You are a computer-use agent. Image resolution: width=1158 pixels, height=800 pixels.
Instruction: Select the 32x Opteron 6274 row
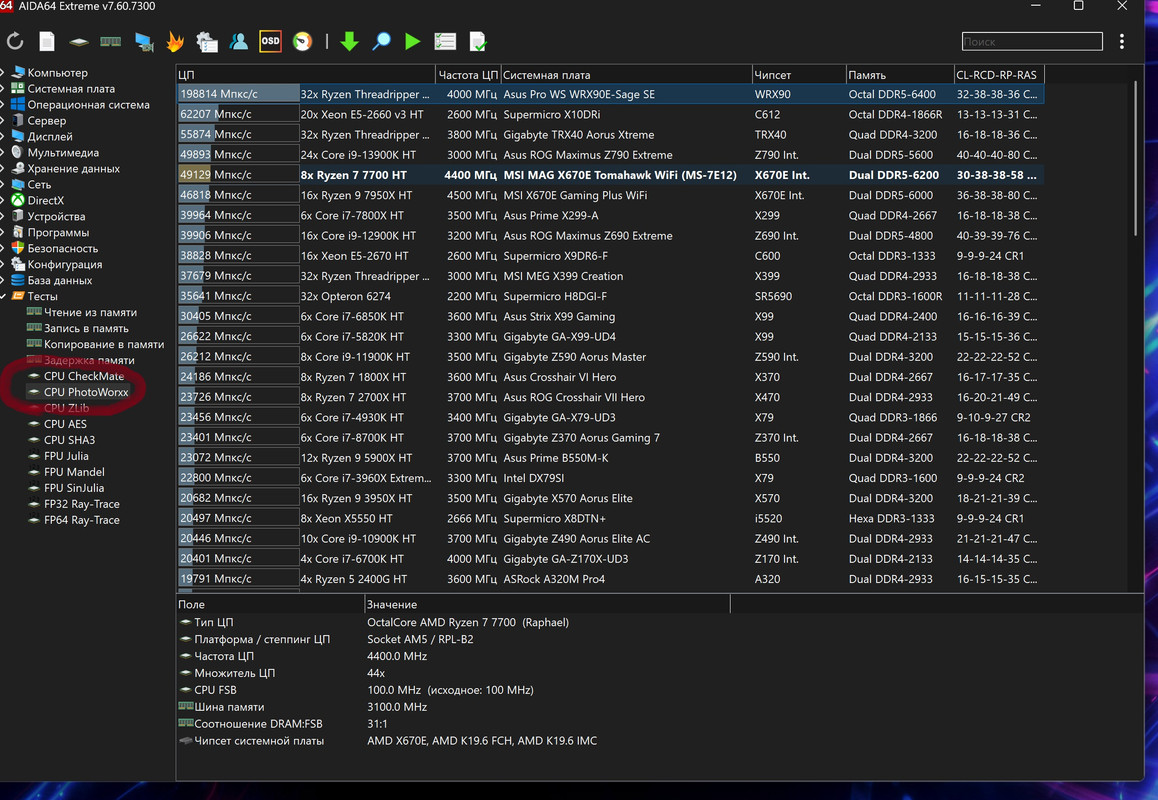[610, 296]
